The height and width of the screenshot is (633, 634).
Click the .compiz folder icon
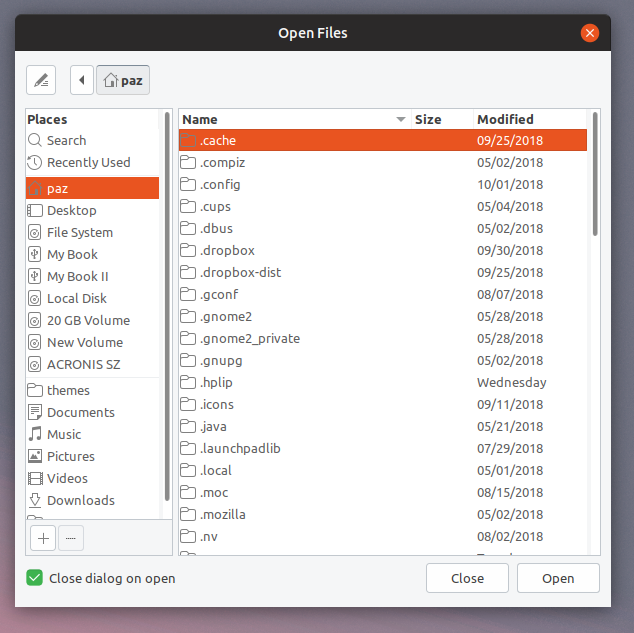click(188, 162)
